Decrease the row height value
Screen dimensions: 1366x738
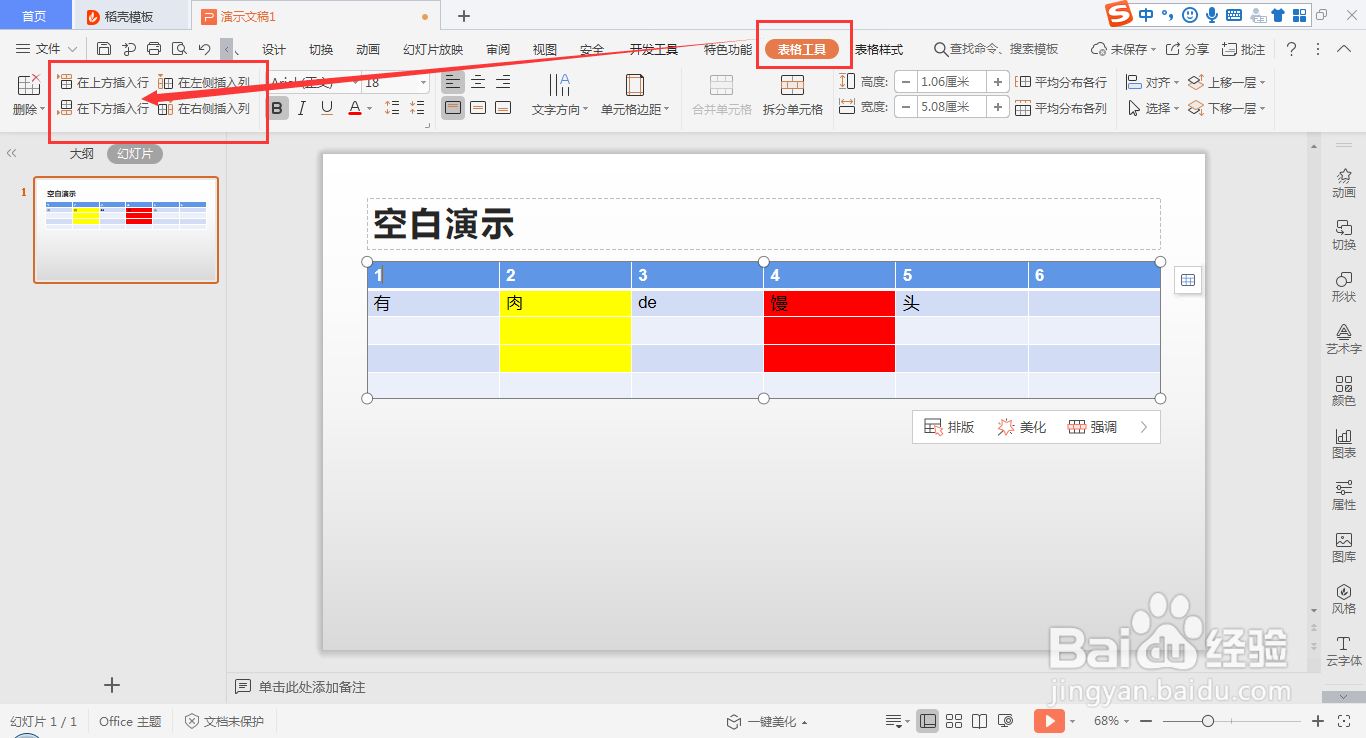[905, 82]
